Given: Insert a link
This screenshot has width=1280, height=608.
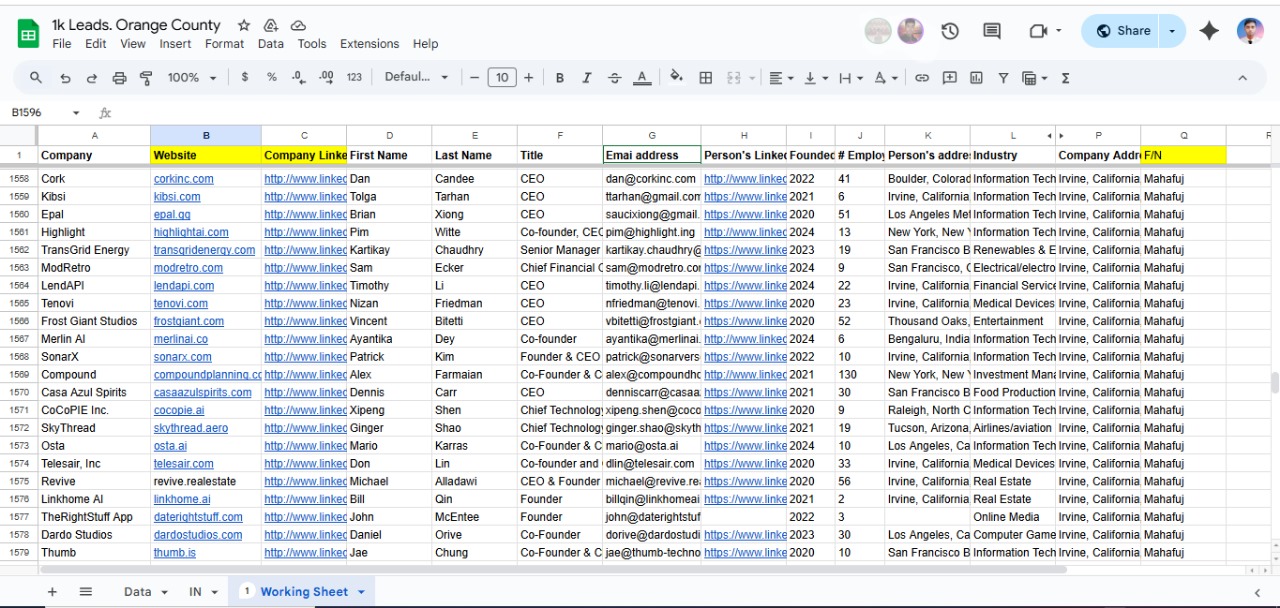Looking at the screenshot, I should [x=922, y=77].
